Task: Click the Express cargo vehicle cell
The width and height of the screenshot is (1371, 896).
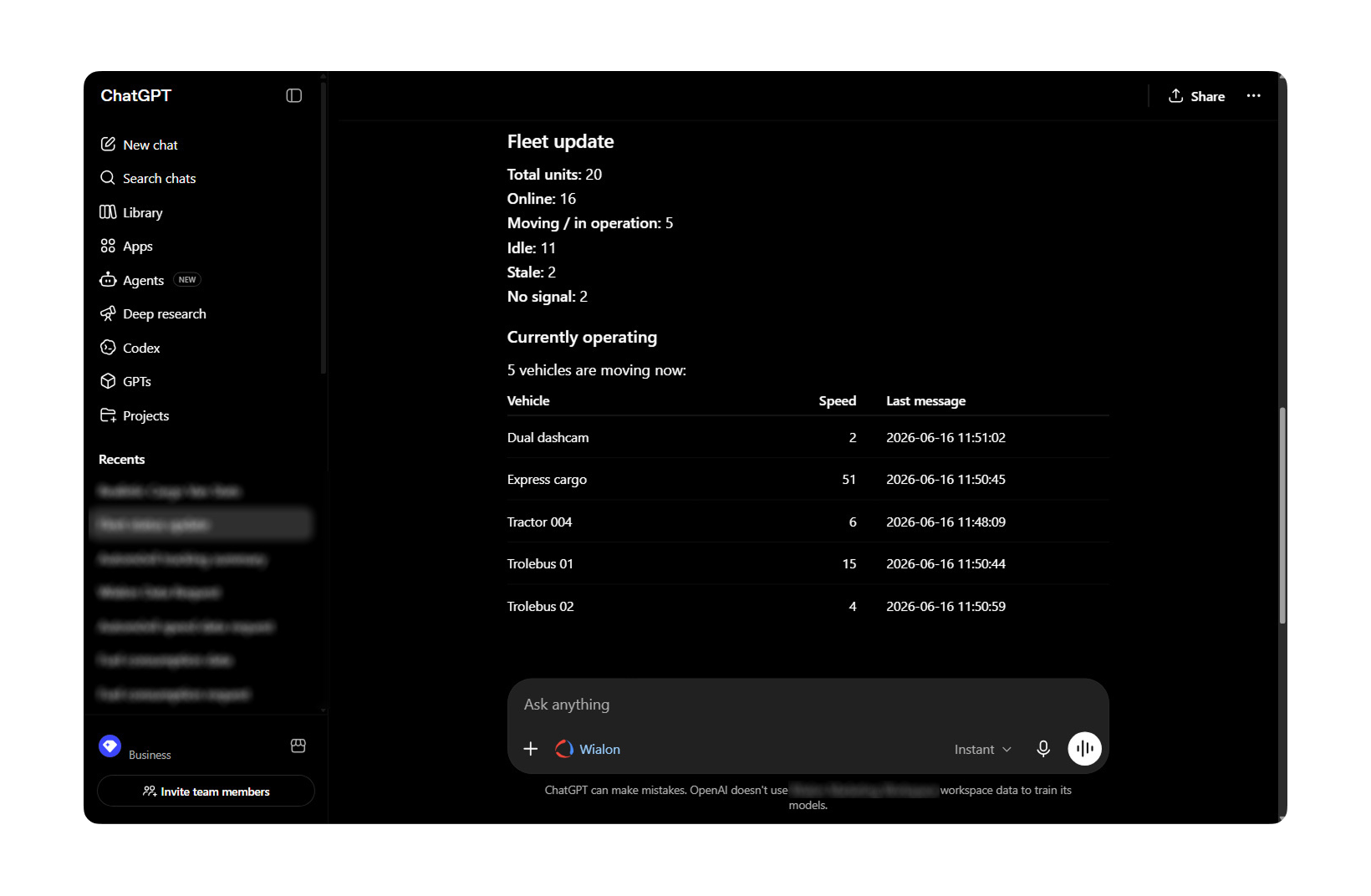Action: (547, 479)
